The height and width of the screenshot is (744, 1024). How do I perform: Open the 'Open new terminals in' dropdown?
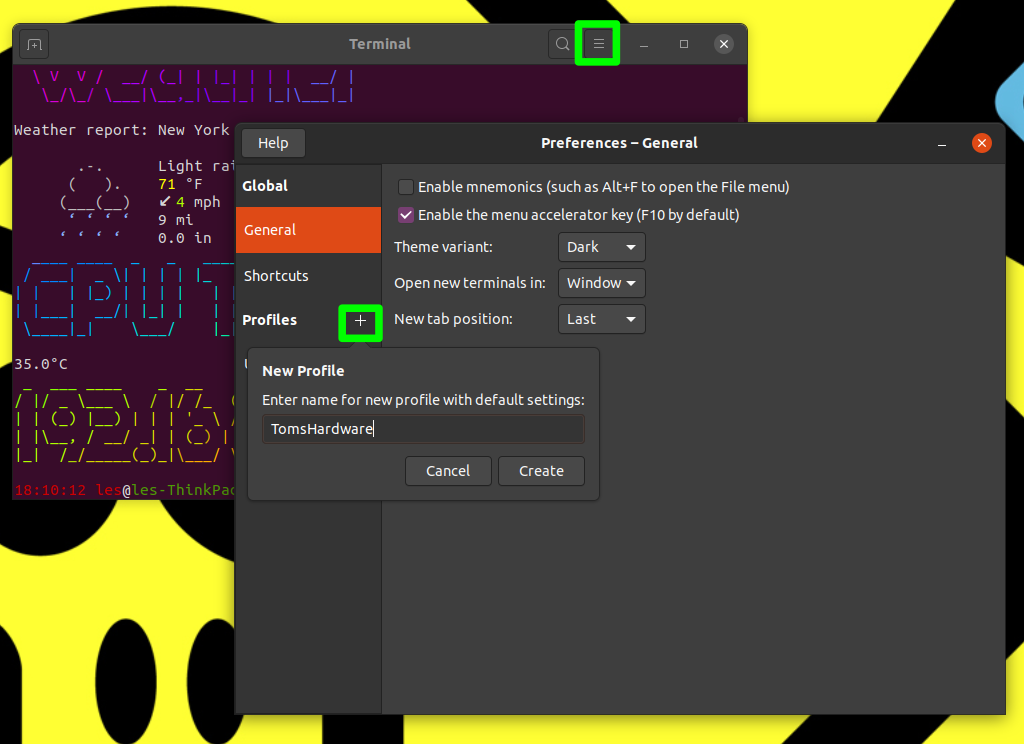[x=601, y=283]
